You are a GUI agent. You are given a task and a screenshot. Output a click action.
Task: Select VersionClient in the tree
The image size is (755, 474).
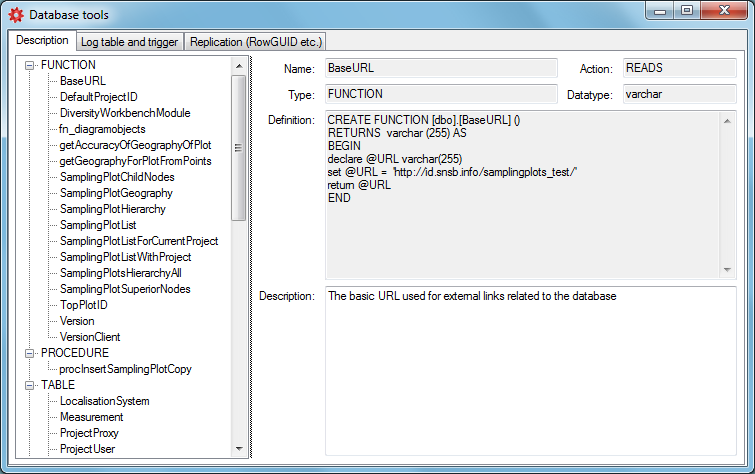[x=89, y=337]
